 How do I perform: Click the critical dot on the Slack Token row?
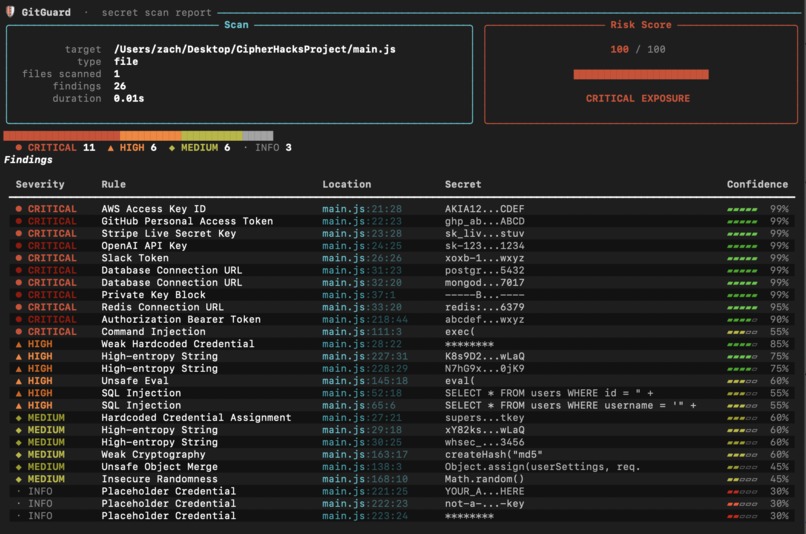[19, 258]
